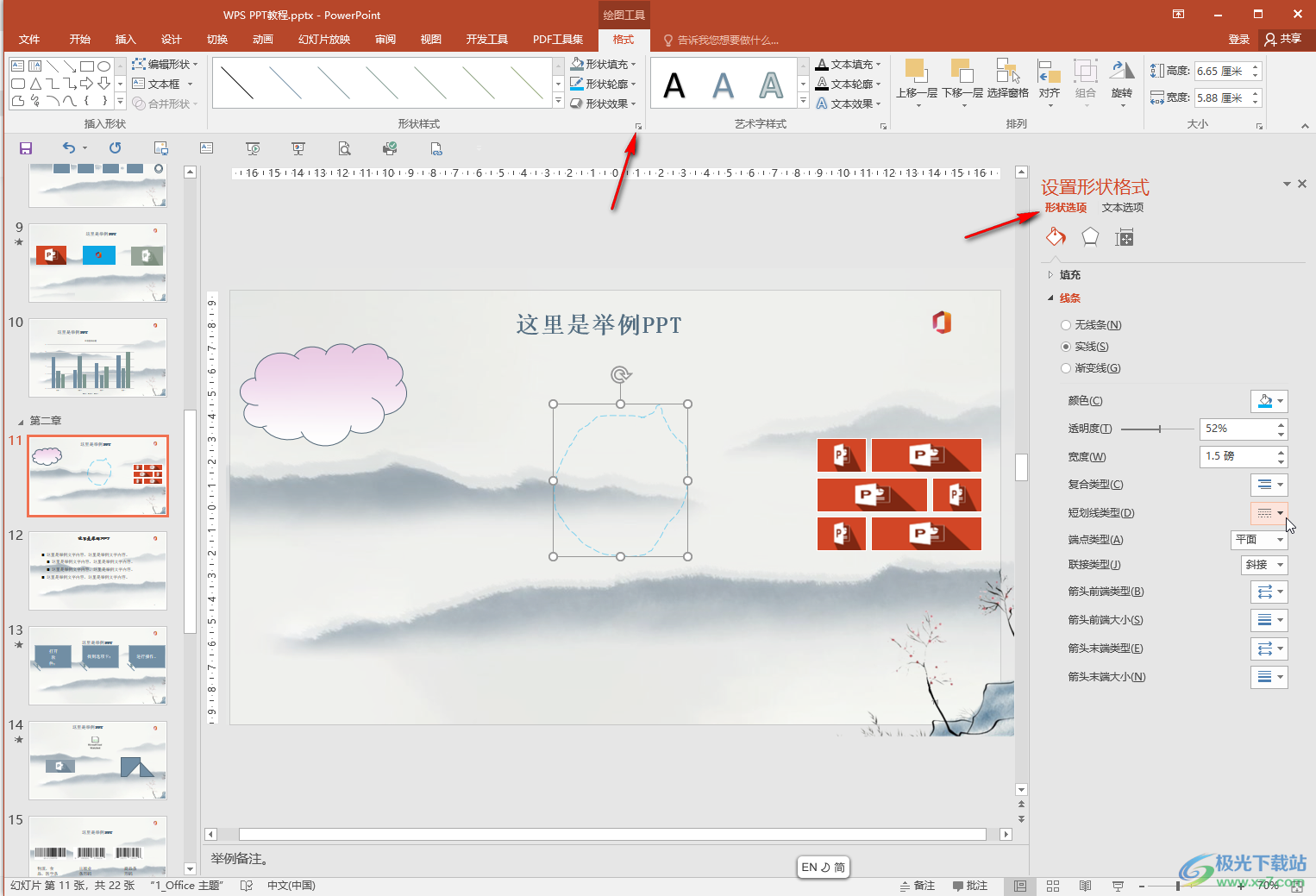1316x896 pixels.
Task: Click the Shape Fill (形状填充) button
Action: pos(604,65)
